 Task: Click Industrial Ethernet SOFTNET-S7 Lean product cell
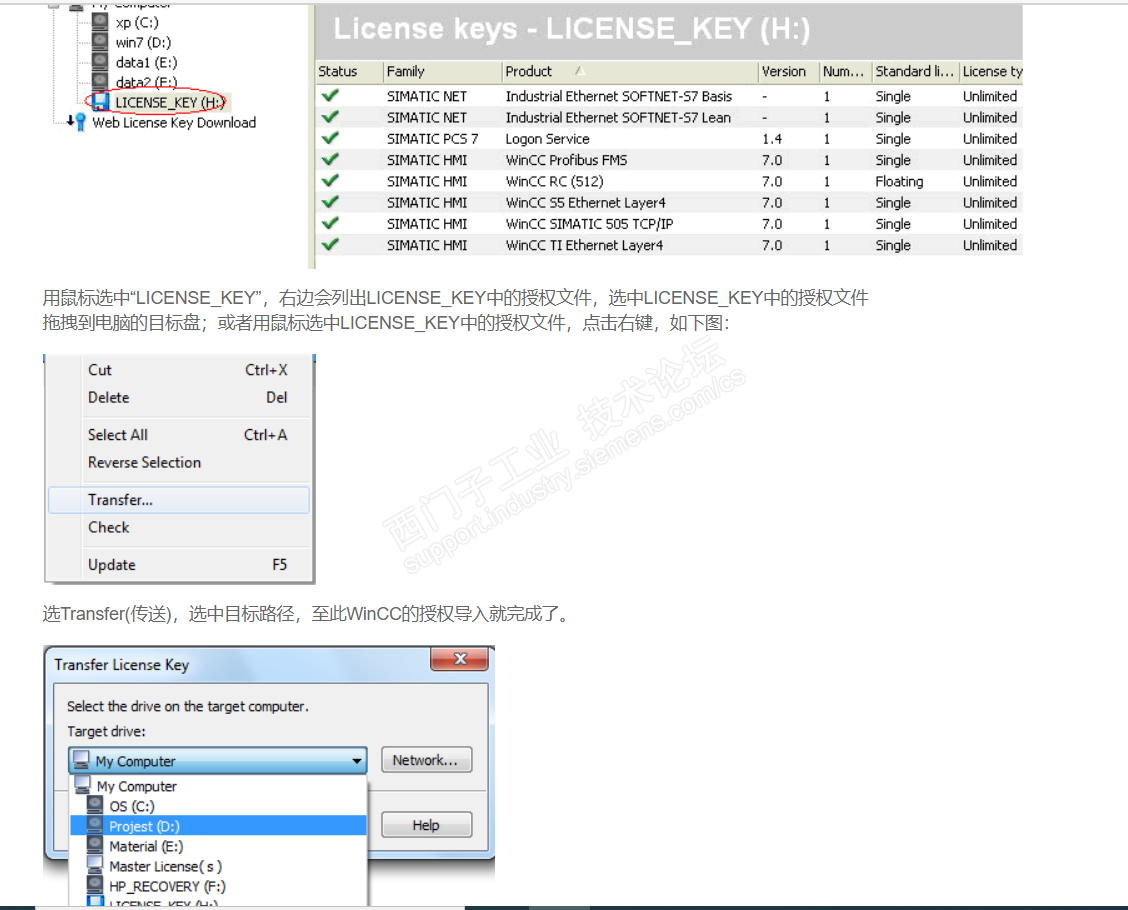pos(618,117)
